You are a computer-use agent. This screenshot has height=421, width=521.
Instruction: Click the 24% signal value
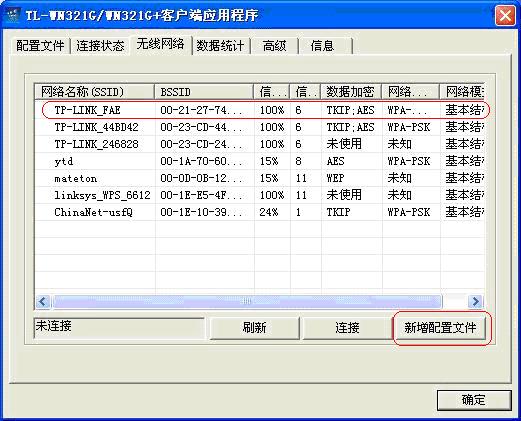tap(269, 212)
